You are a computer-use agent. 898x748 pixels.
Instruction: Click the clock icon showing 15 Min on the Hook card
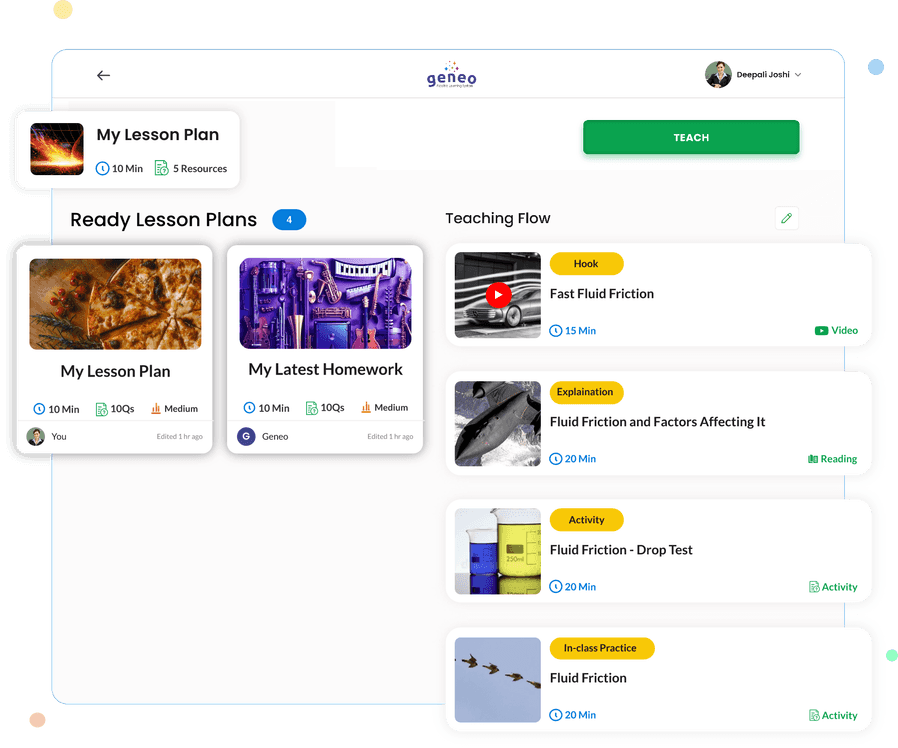tap(557, 330)
